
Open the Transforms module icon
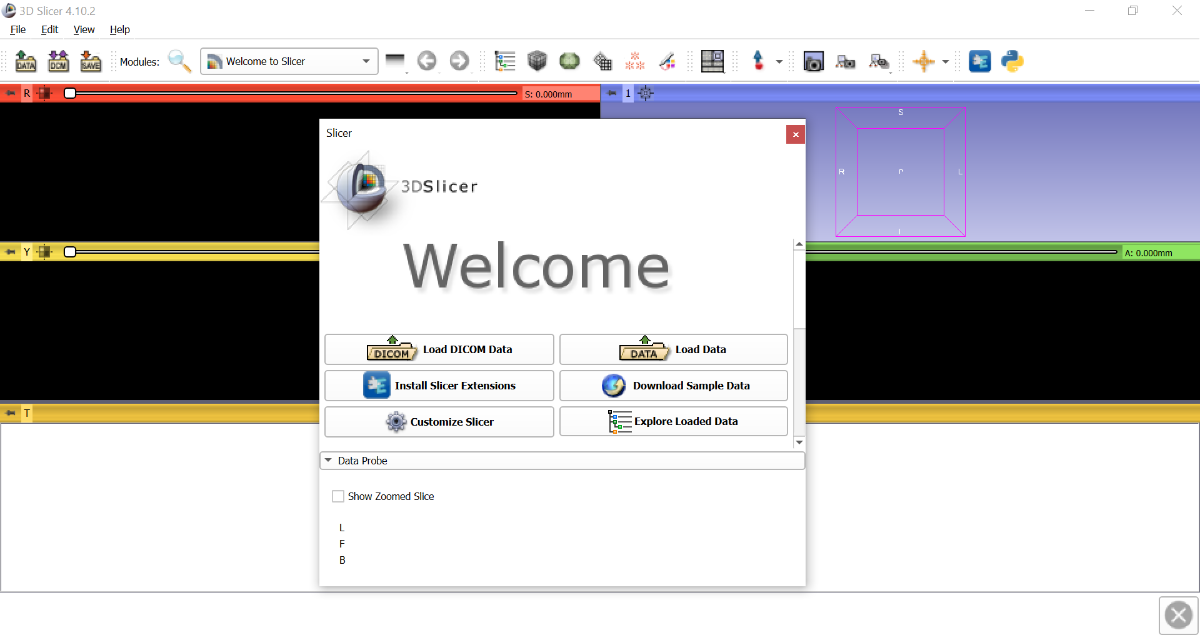click(x=602, y=61)
